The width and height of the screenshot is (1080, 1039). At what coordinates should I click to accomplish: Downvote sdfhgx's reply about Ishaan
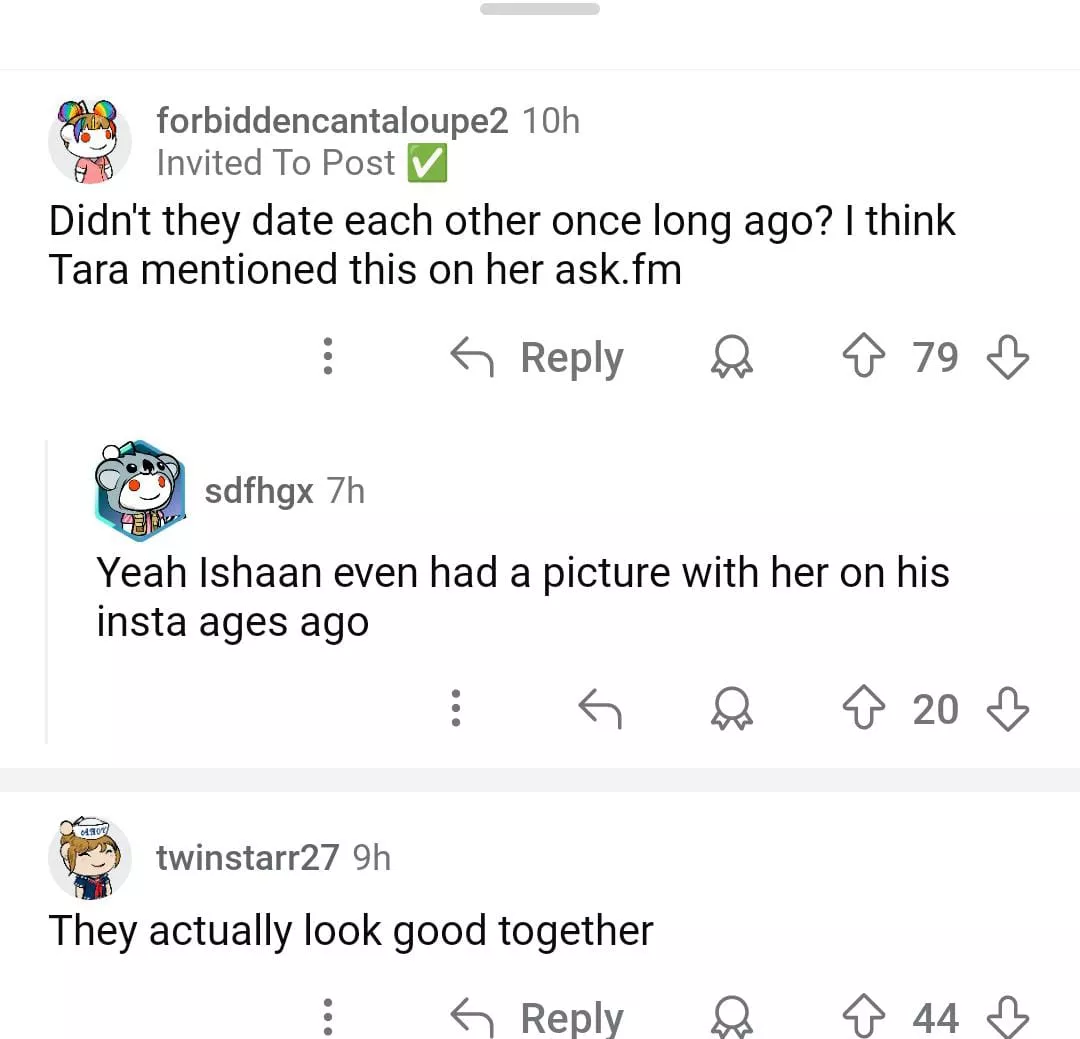click(1006, 709)
